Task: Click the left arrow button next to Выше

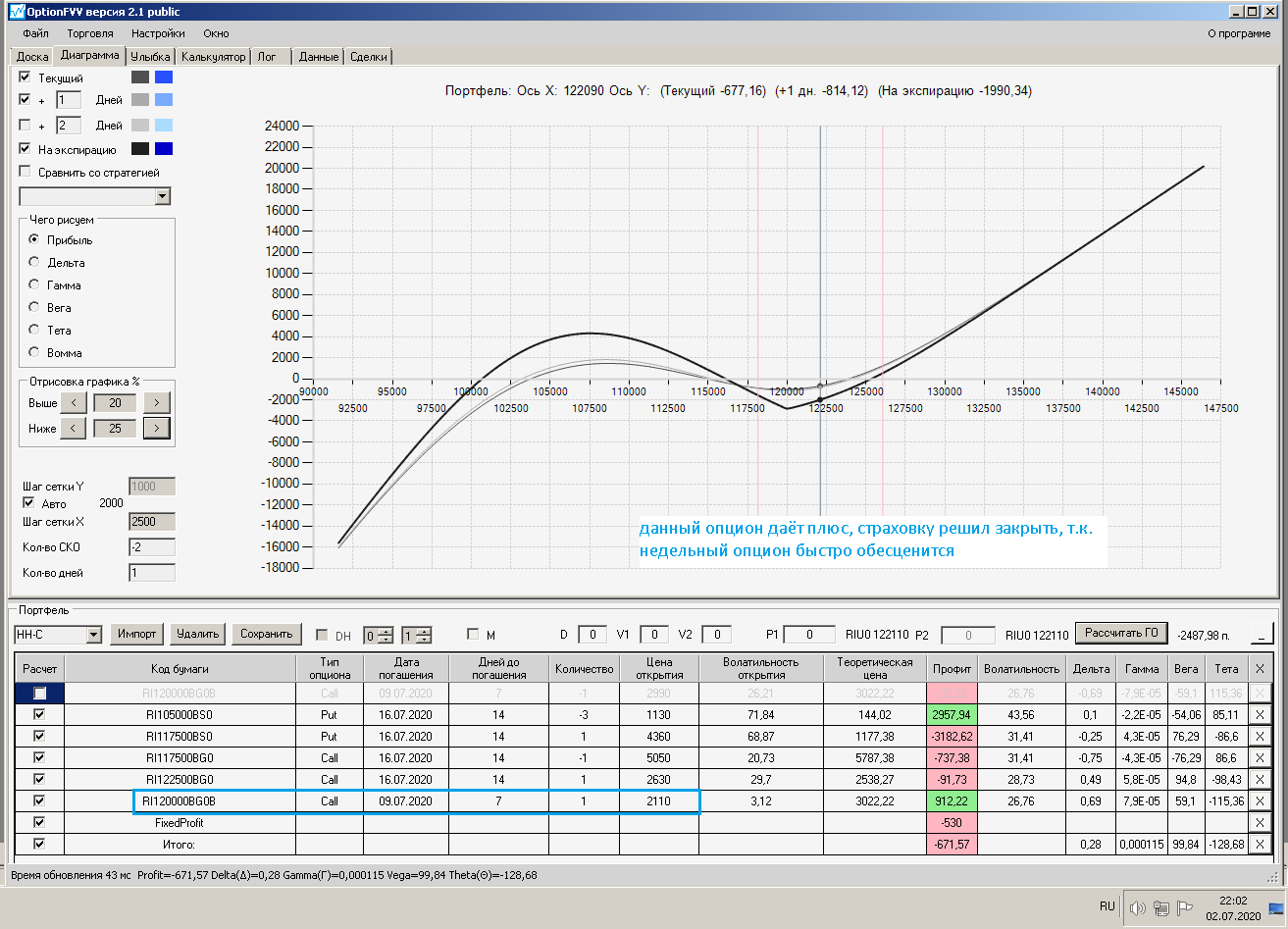Action: [x=74, y=402]
